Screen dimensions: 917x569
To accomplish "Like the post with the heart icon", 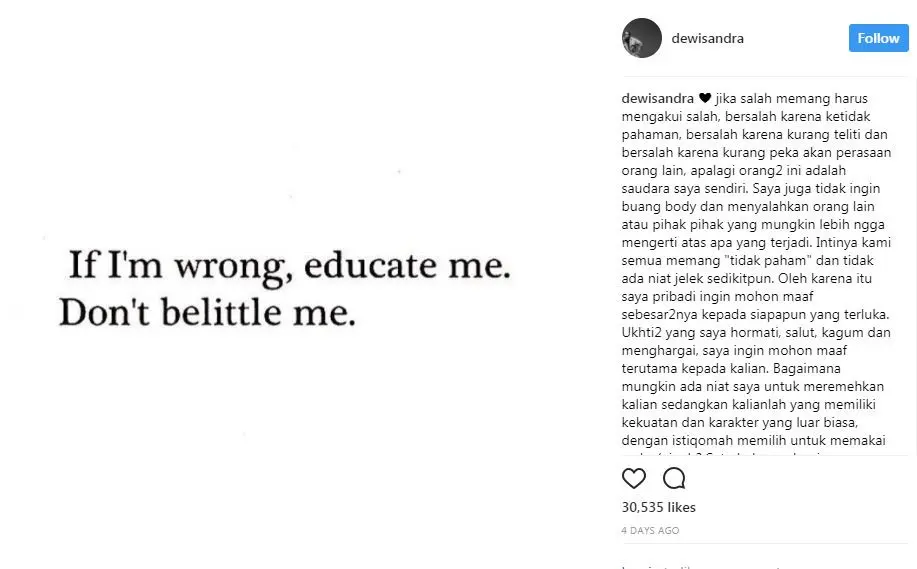I will pyautogui.click(x=634, y=478).
